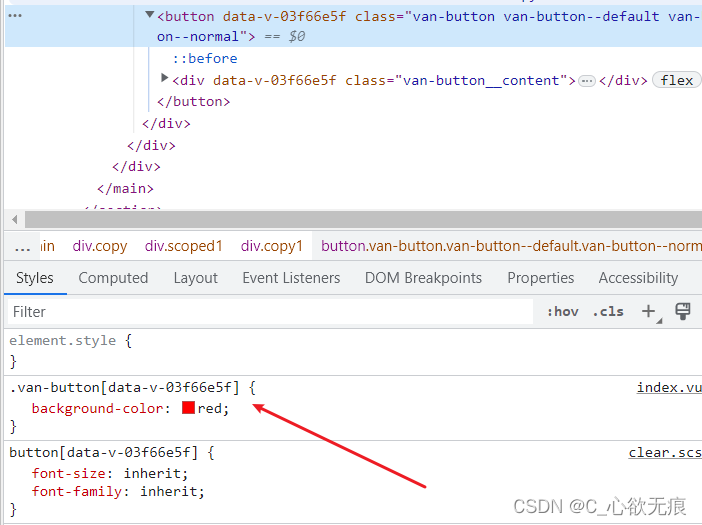The width and height of the screenshot is (702, 525).
Task: Select div.scoped1 in the breadcrumb
Action: (184, 246)
